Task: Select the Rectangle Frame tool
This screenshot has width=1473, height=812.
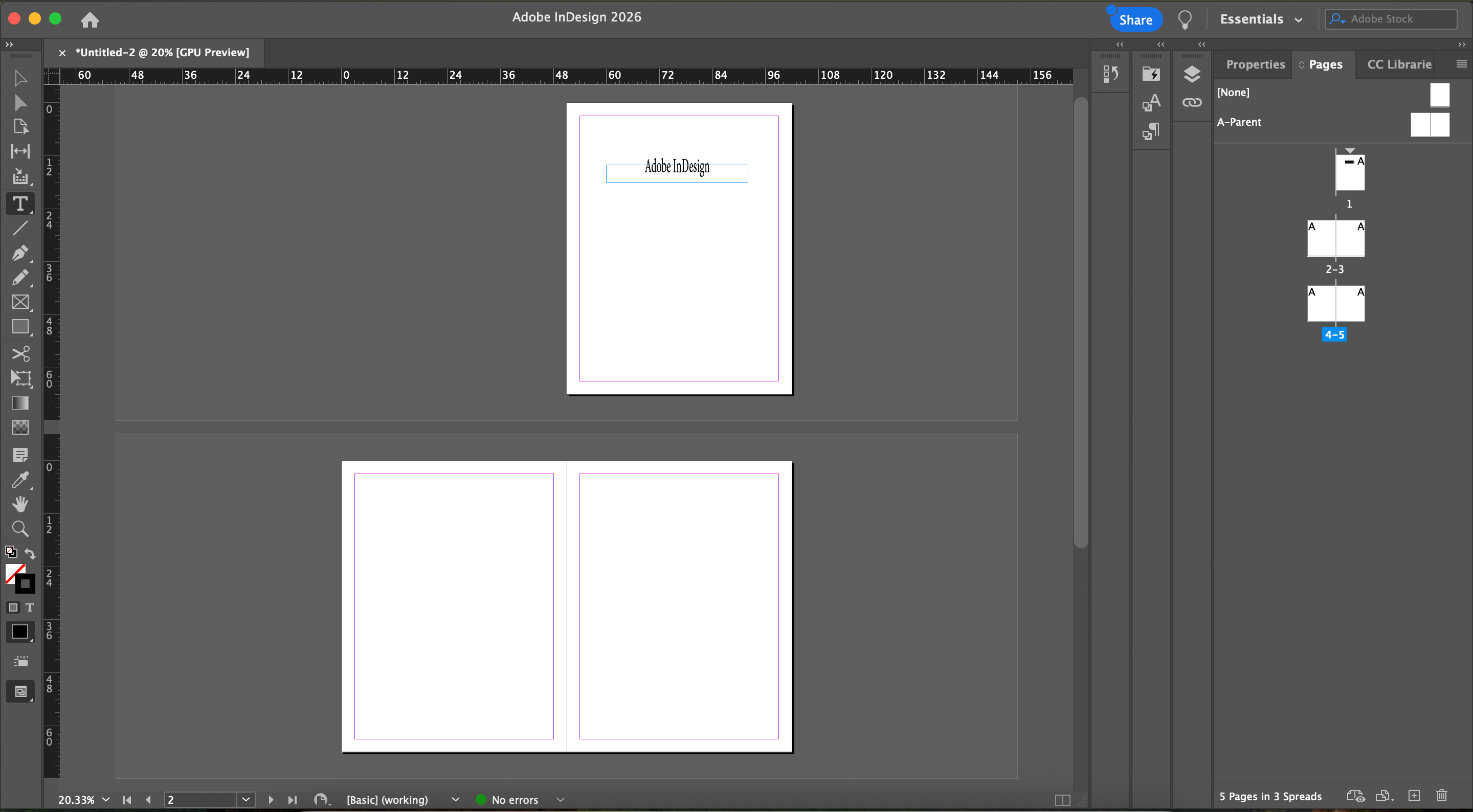Action: (20, 302)
